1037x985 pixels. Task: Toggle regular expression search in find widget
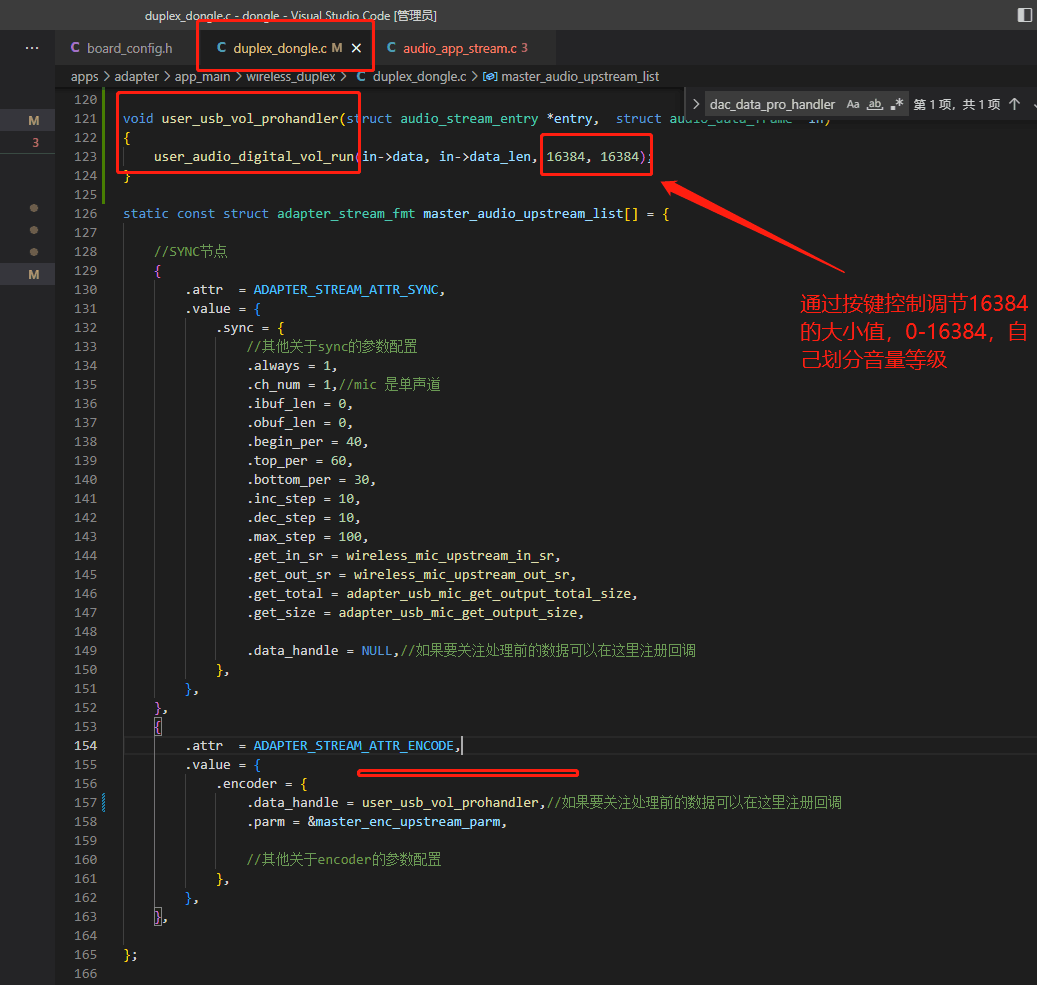tap(897, 105)
